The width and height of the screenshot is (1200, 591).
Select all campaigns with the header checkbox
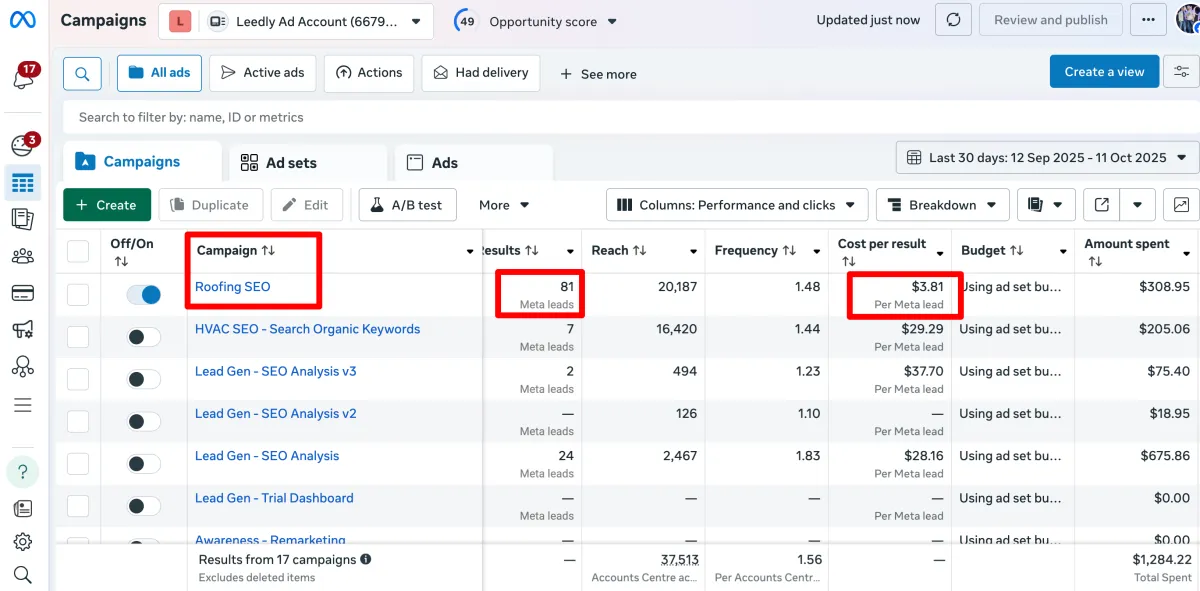tap(78, 251)
